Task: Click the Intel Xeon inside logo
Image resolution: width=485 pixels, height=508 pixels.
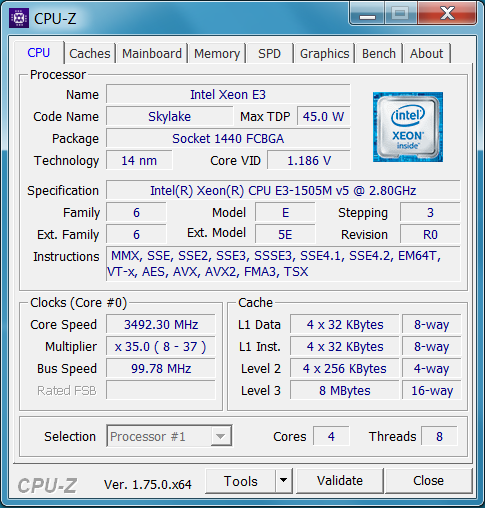Action: [408, 127]
